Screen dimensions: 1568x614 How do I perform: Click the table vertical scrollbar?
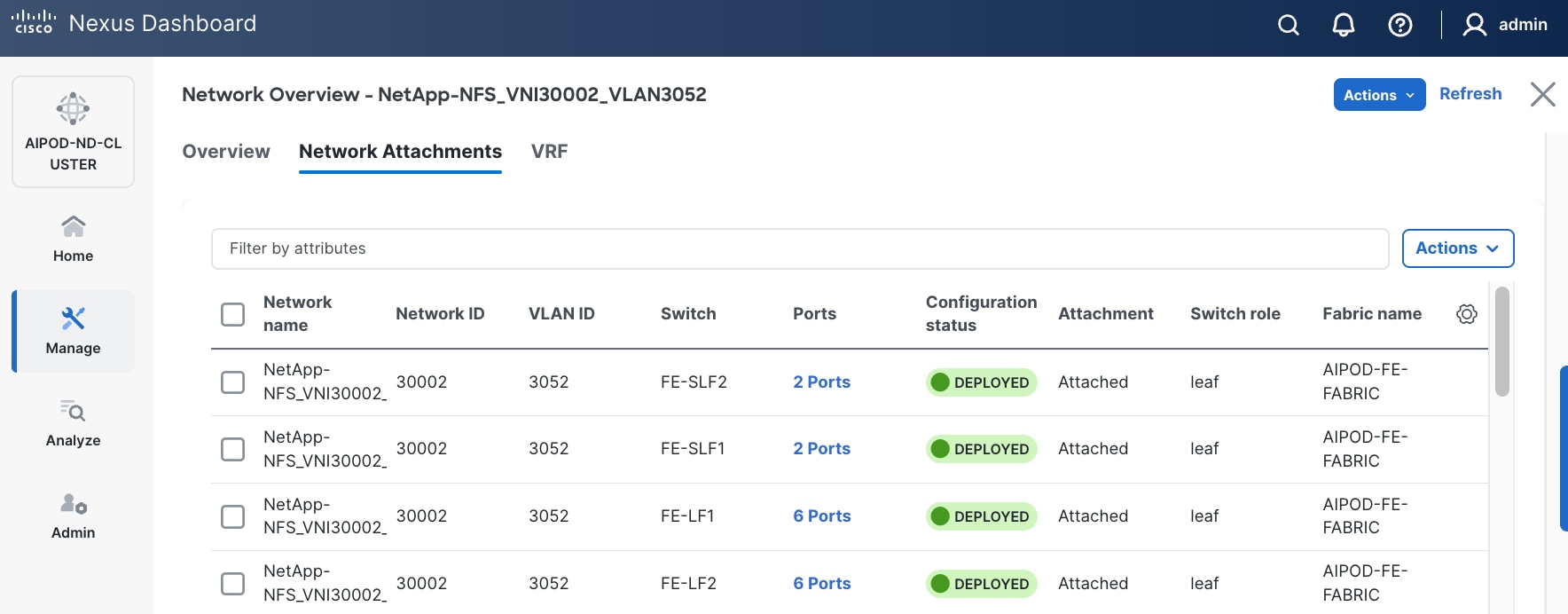(x=1501, y=342)
